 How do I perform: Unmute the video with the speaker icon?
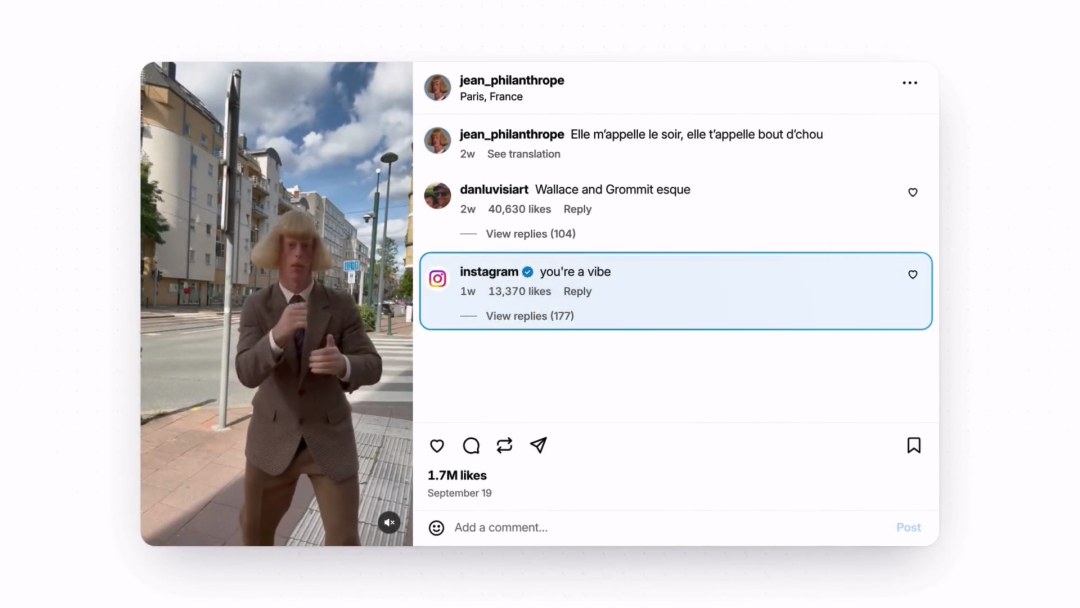(389, 523)
